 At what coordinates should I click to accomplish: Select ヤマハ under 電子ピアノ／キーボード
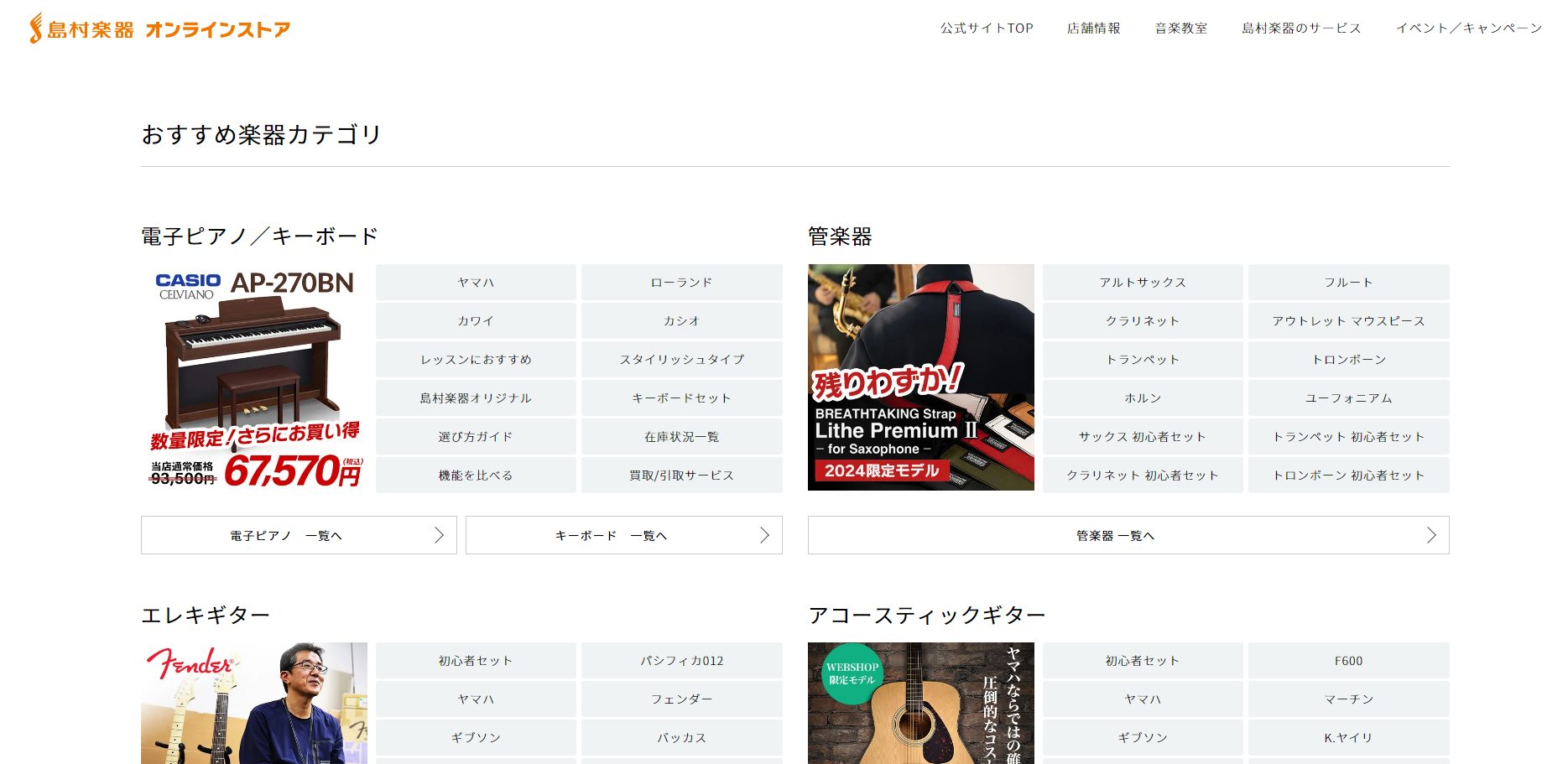[x=476, y=283]
